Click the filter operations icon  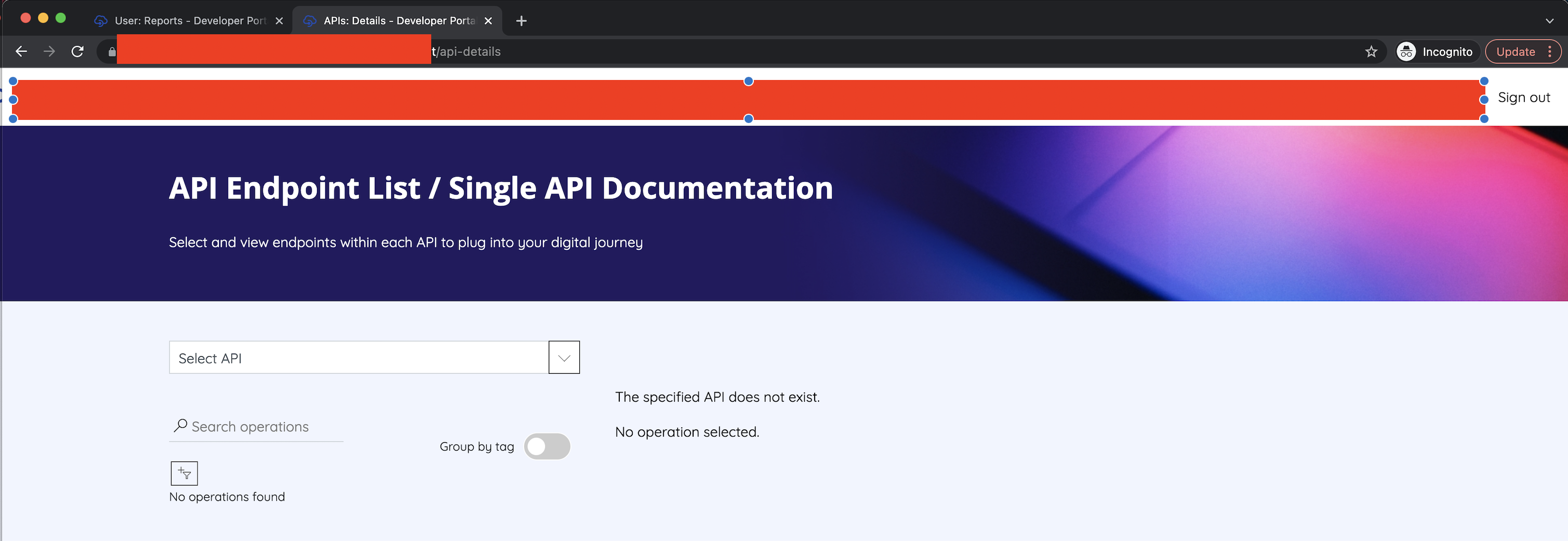pyautogui.click(x=183, y=473)
